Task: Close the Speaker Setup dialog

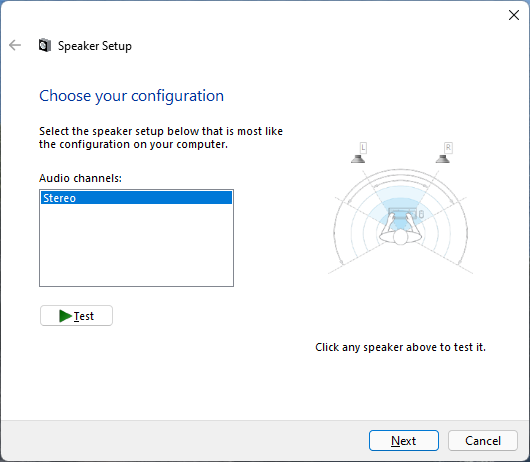Action: pos(514,15)
